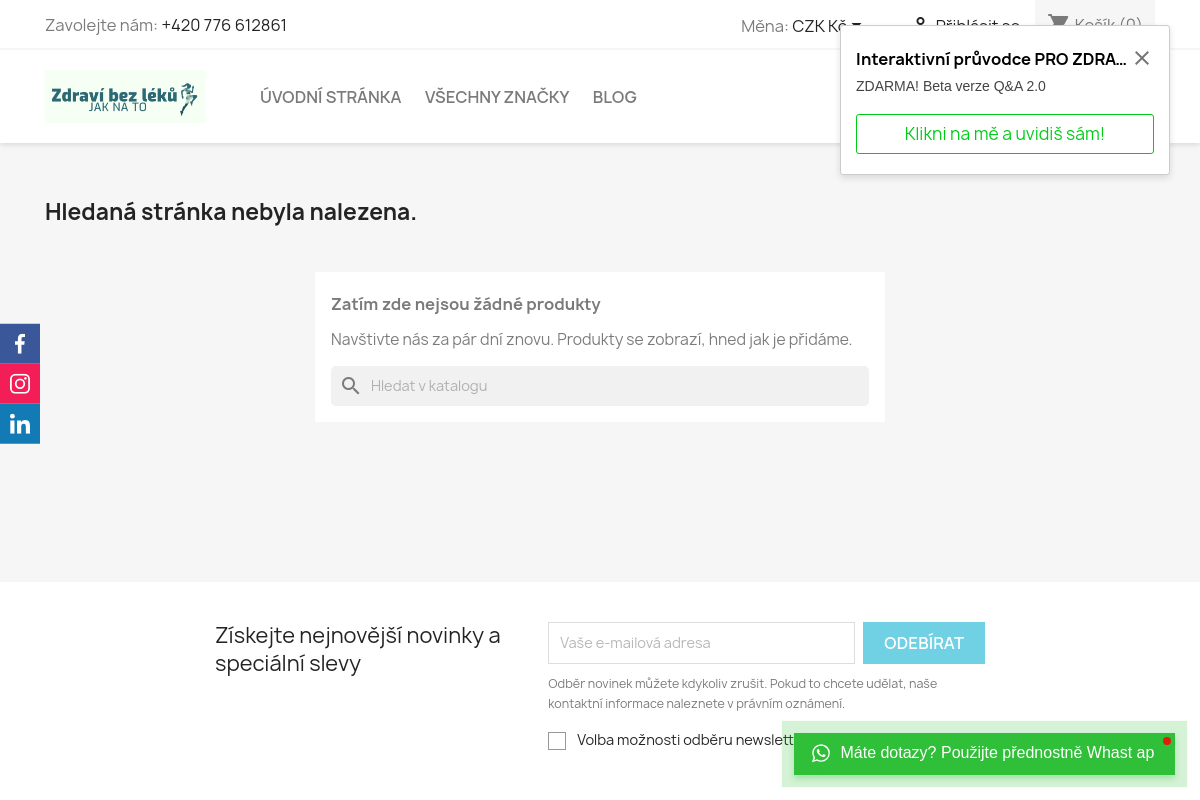Click the magnifier icon in catalog search
This screenshot has width=1200, height=800.
[x=350, y=386]
